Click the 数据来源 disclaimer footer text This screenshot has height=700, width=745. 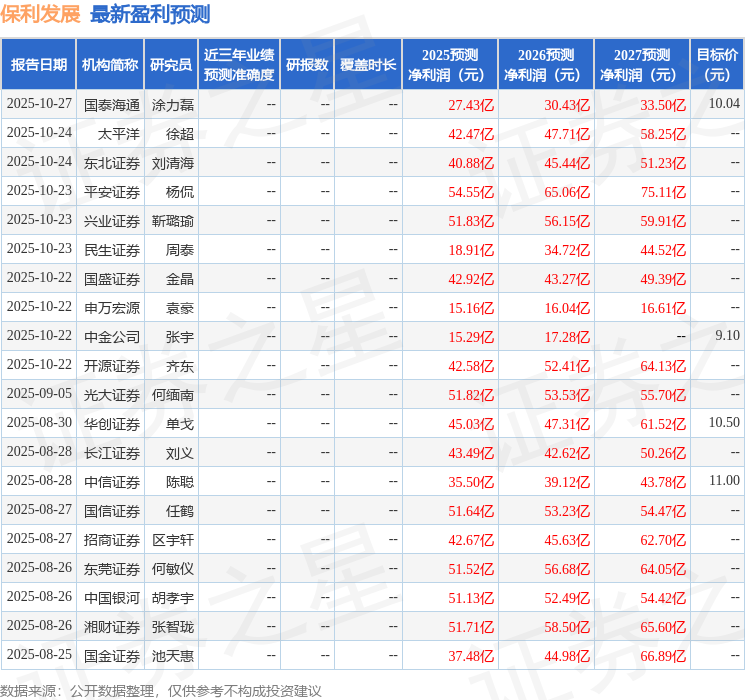161,690
